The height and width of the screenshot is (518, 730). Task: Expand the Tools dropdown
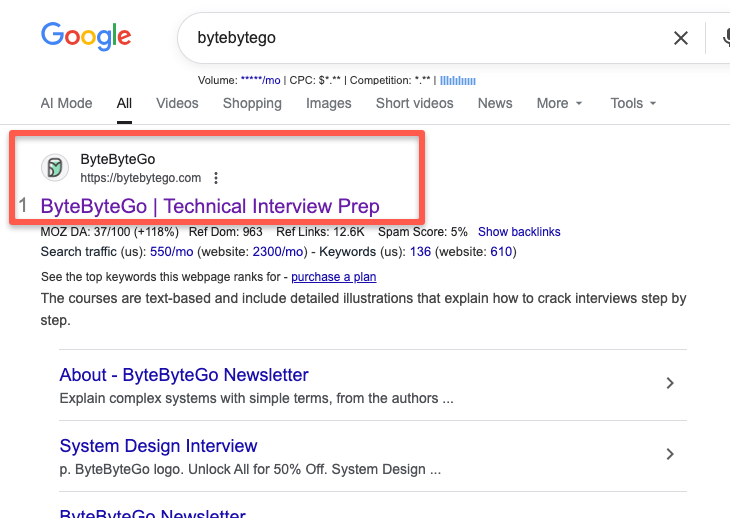[x=633, y=103]
